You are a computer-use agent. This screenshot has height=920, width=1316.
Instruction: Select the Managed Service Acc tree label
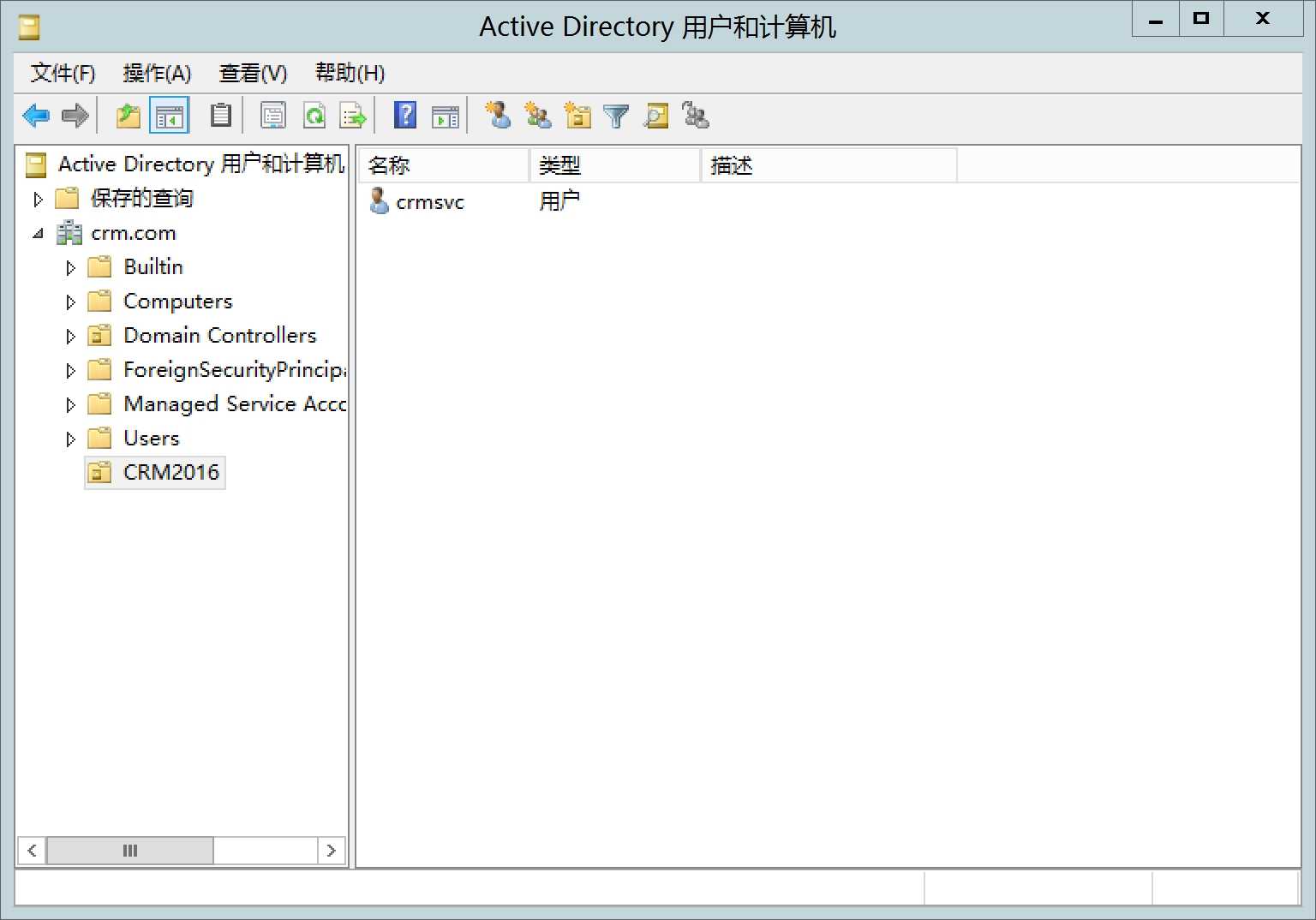[x=234, y=403]
